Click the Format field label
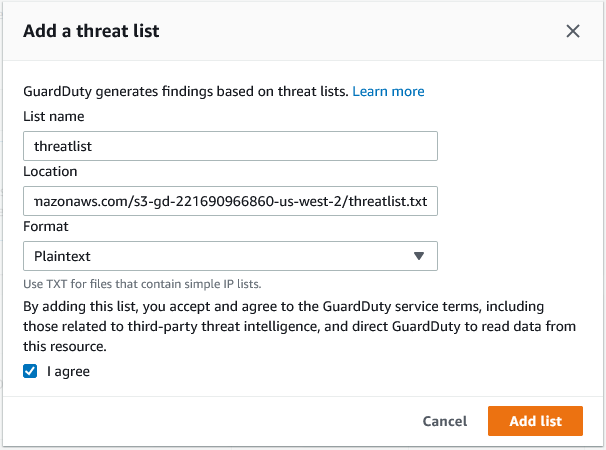Screen dimensions: 606x450 pyautogui.click(x=46, y=226)
